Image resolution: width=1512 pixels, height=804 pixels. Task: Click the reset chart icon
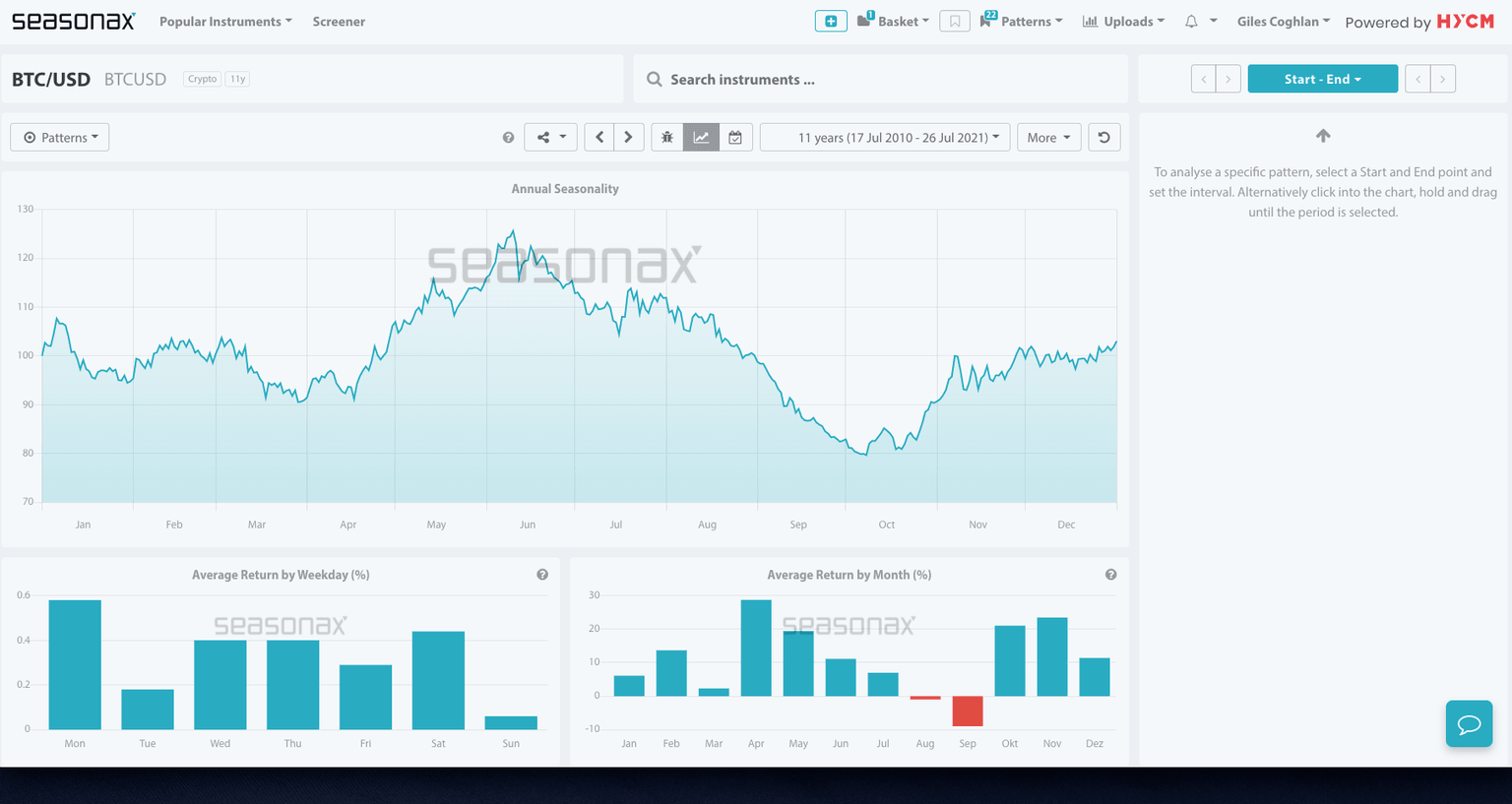coord(1103,138)
